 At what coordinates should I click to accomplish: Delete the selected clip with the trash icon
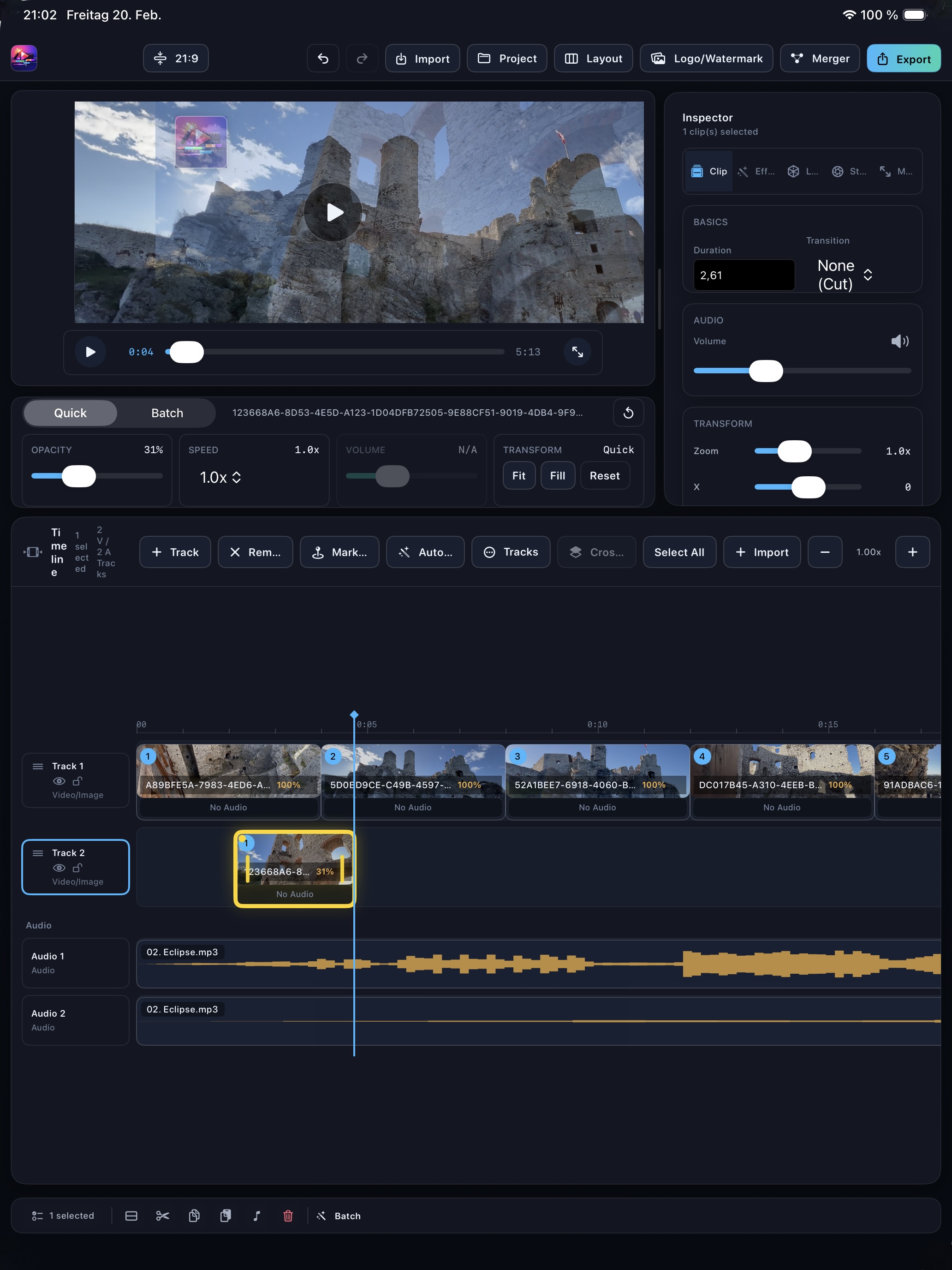coord(289,1216)
